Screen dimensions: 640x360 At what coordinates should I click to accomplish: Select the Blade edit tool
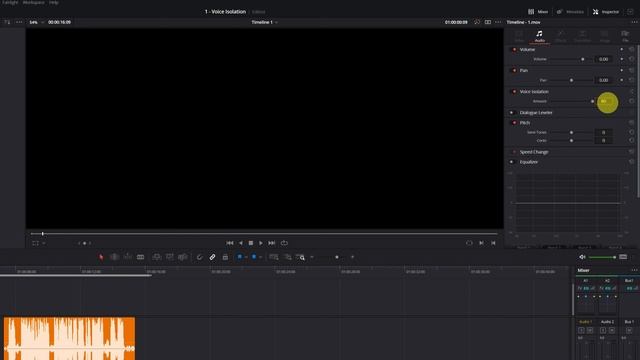[140, 257]
